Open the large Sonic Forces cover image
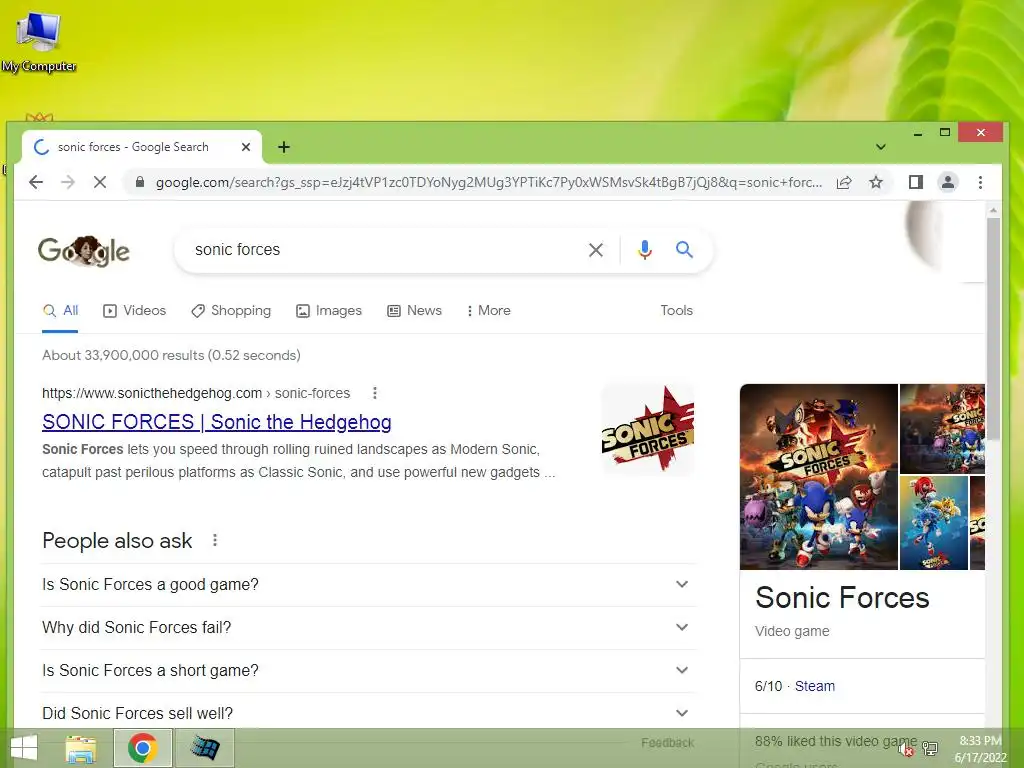The image size is (1024, 768). 818,477
